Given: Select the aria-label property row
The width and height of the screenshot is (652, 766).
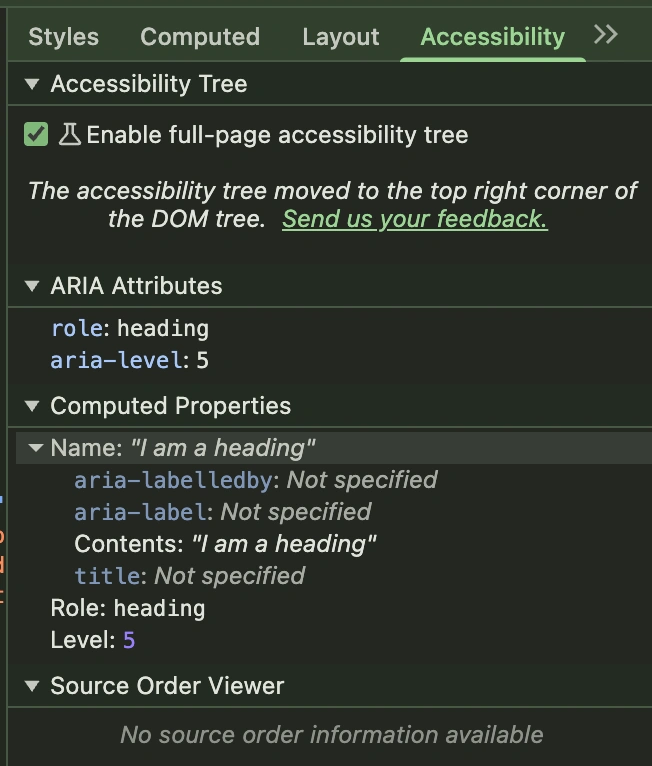Looking at the screenshot, I should pos(222,512).
